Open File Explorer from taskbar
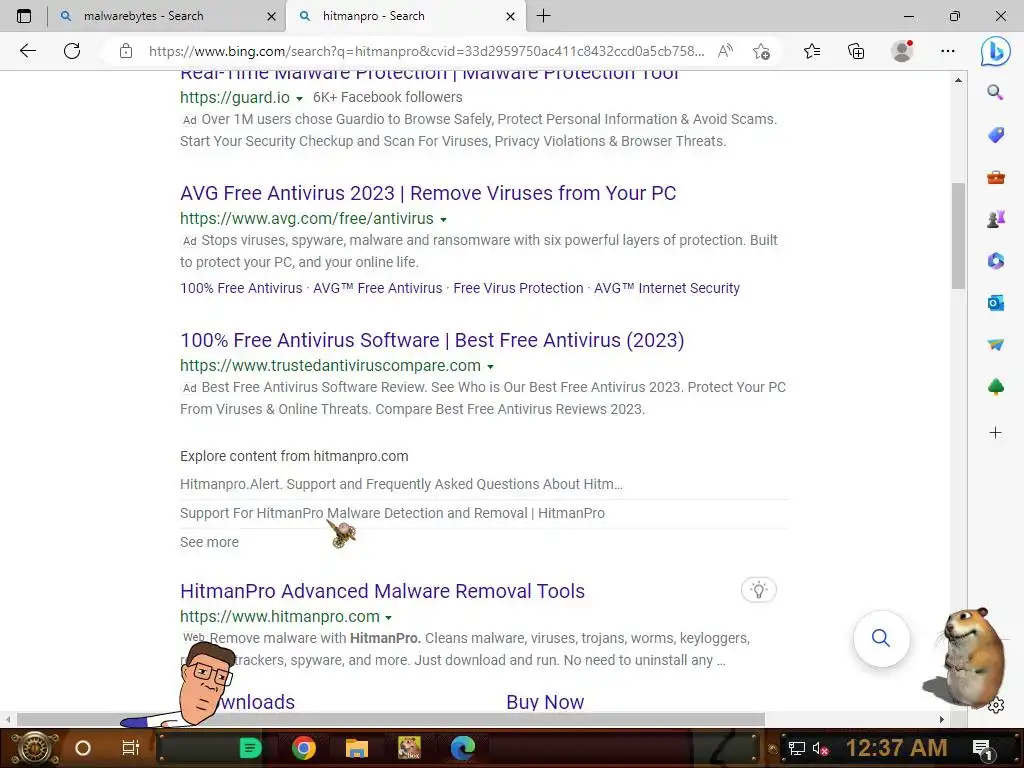The width and height of the screenshot is (1024, 768). (x=357, y=748)
